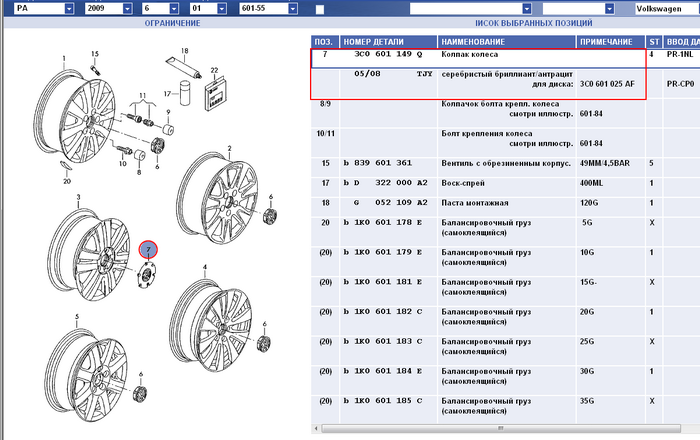
Task: Click the hub cap drawing under callout 7
Action: 146,275
